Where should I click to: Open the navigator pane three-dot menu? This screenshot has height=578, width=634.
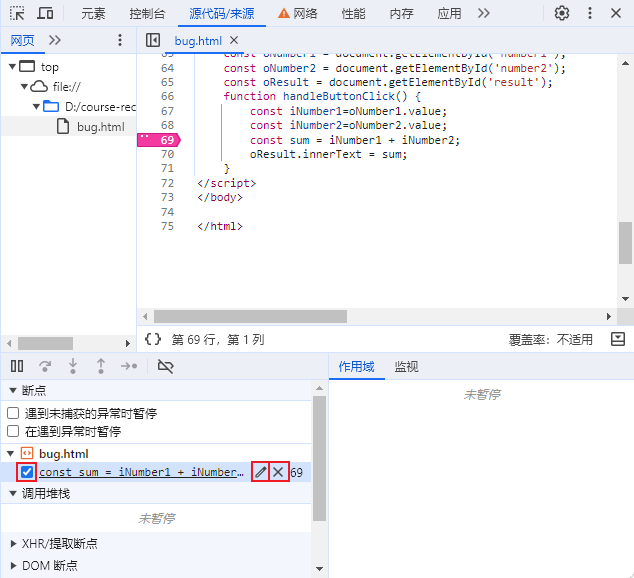pyautogui.click(x=120, y=40)
